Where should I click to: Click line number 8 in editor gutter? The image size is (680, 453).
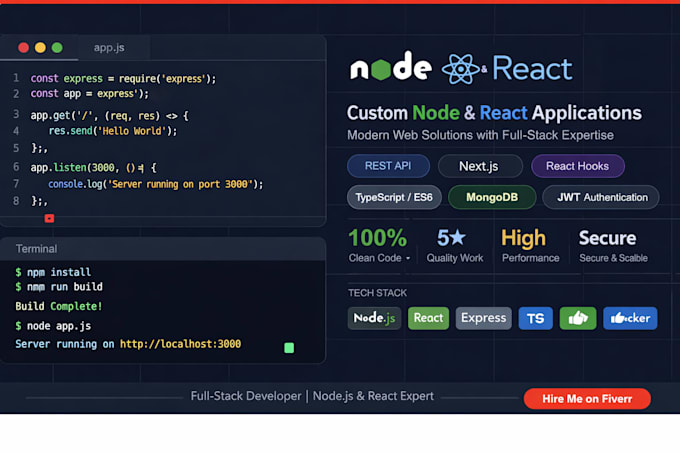point(16,201)
